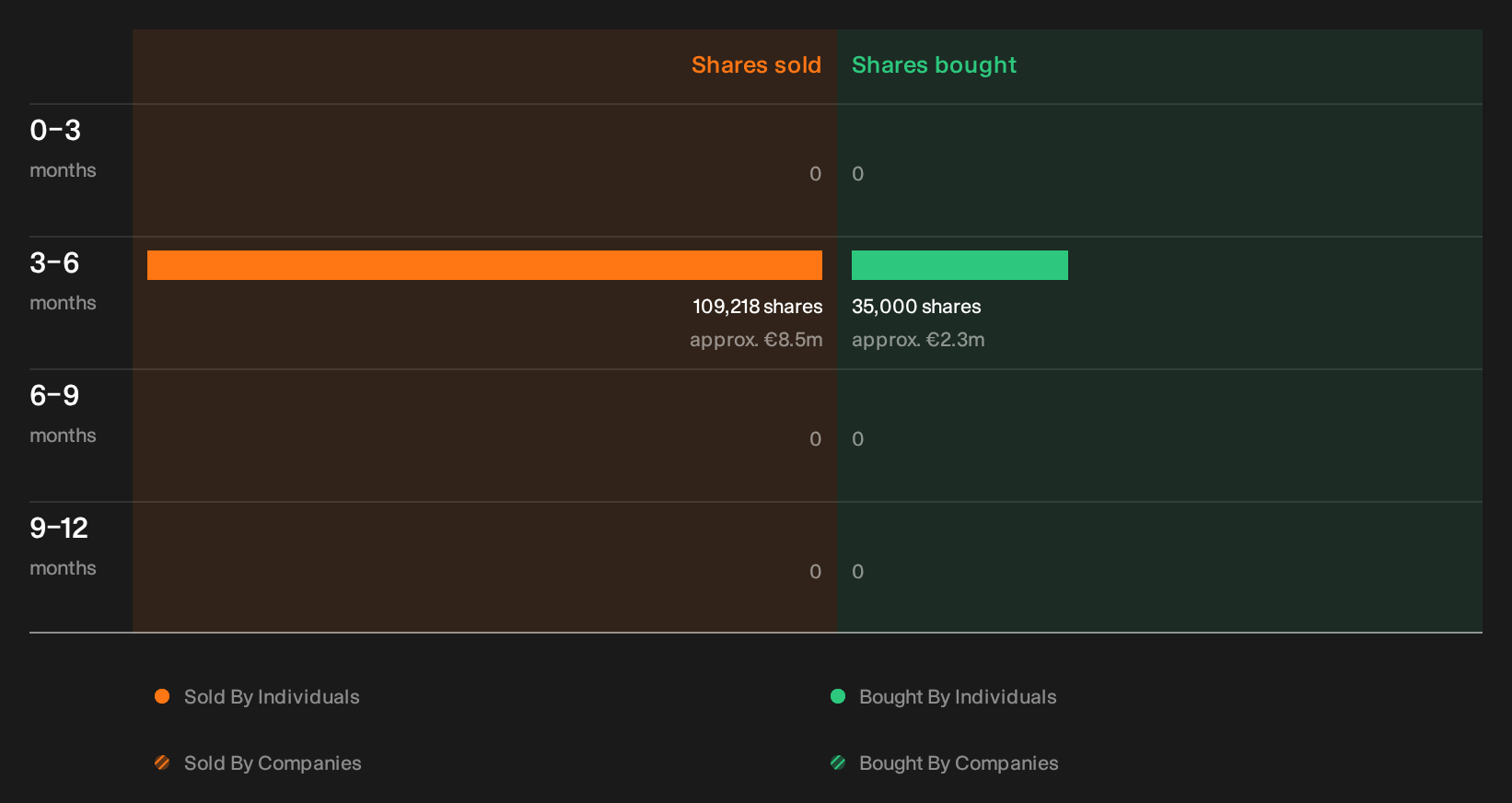1512x803 pixels.
Task: Click the 'Sold By Companies' legend label
Action: click(273, 763)
